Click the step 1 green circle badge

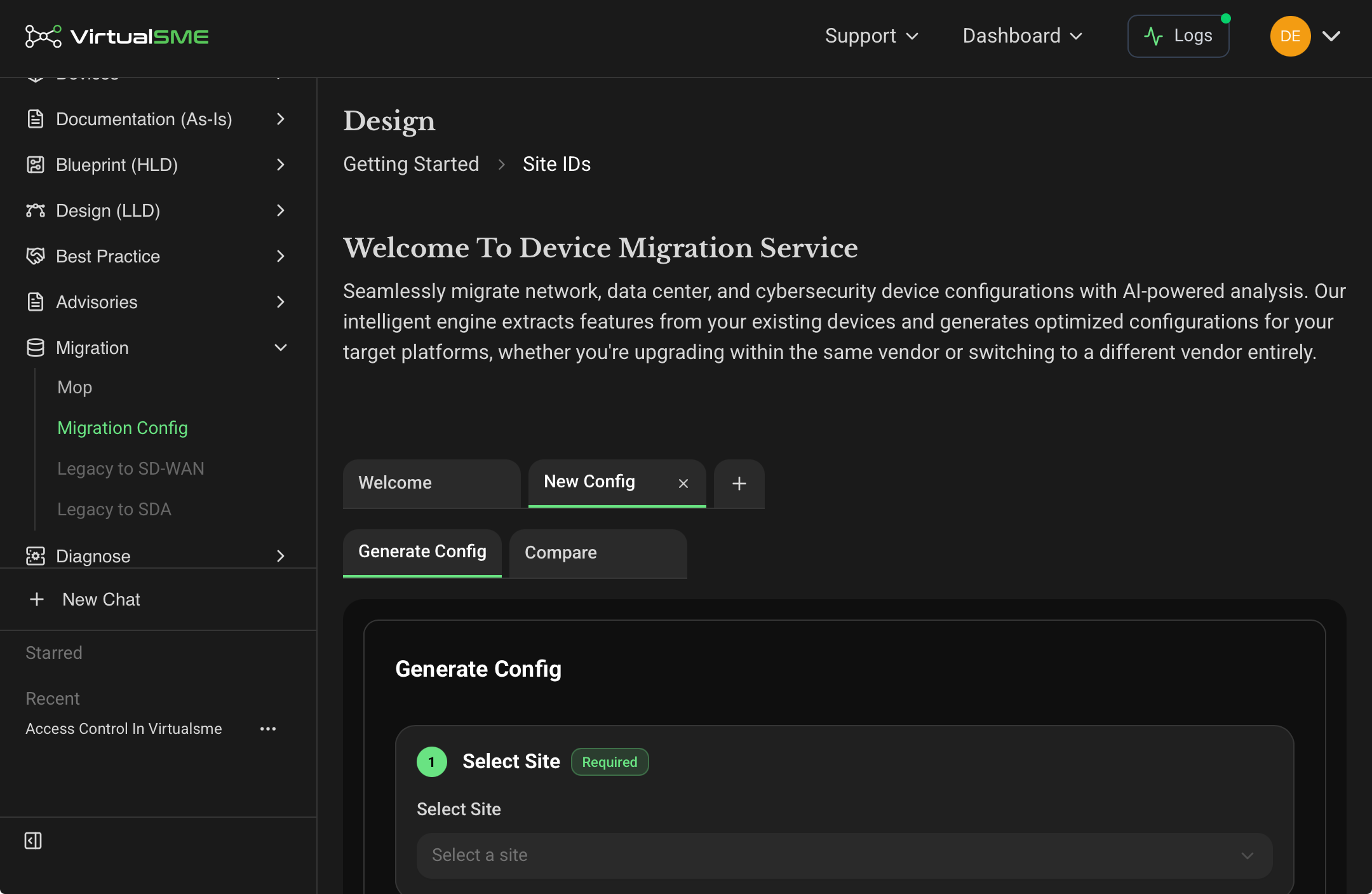pos(432,762)
